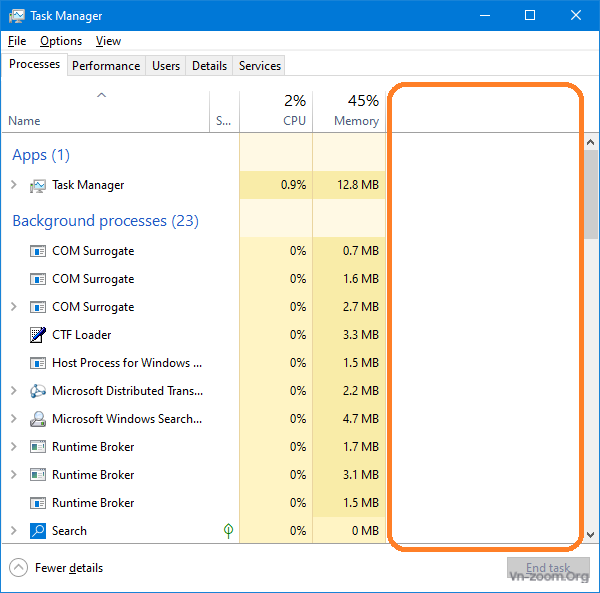Sort by CPU column header

pos(276,112)
